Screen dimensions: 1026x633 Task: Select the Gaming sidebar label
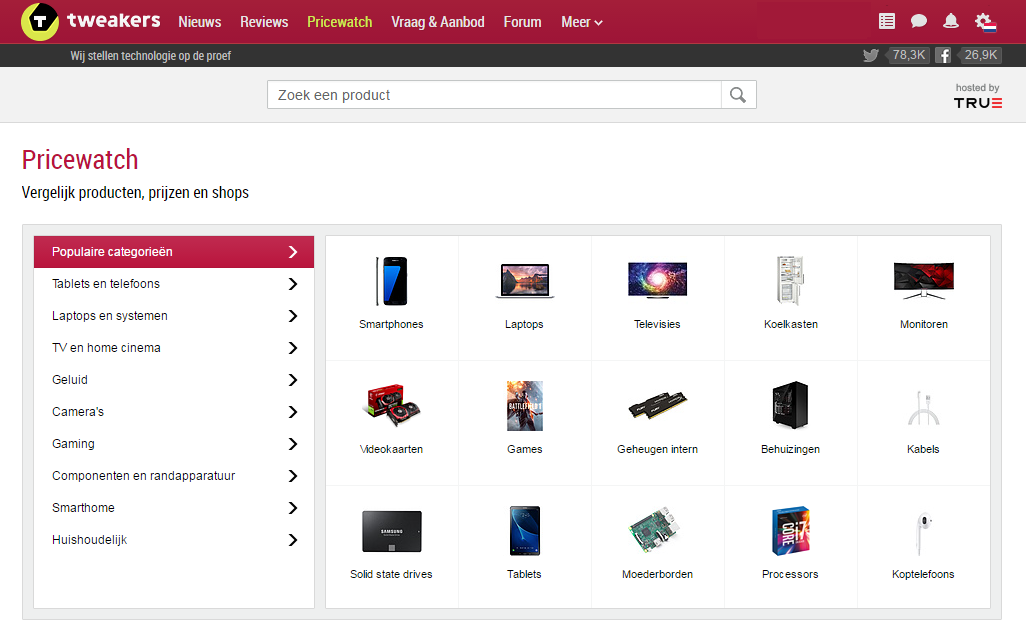click(x=73, y=444)
